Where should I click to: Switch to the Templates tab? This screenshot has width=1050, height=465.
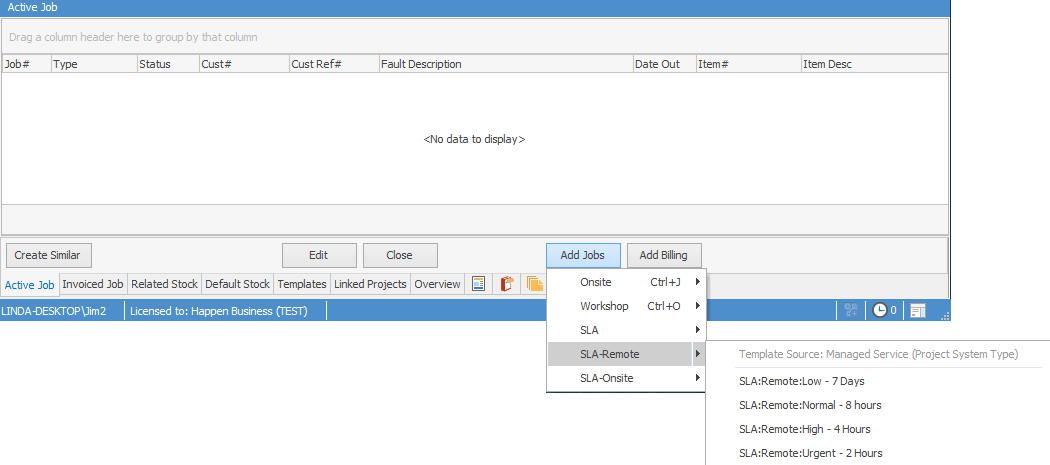point(302,284)
